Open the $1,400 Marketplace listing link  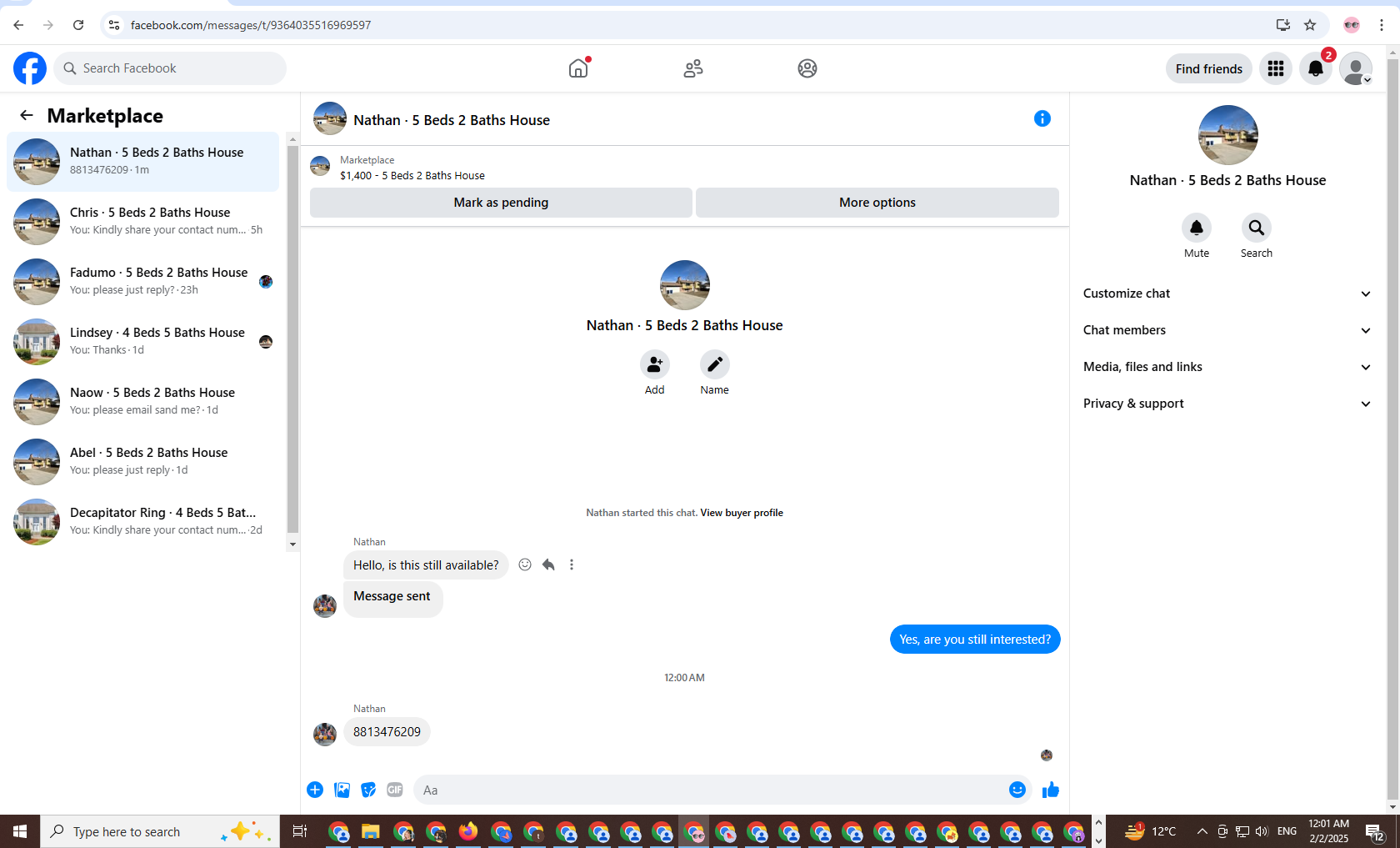click(x=412, y=176)
